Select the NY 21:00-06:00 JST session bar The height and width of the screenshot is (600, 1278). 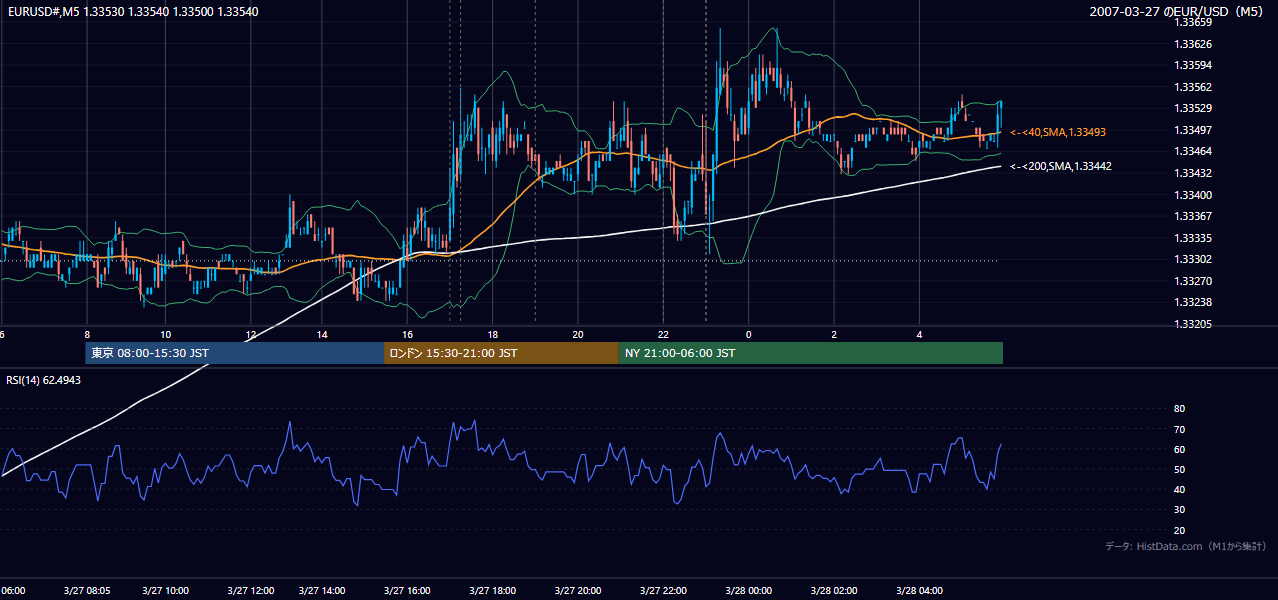pyautogui.click(x=811, y=353)
